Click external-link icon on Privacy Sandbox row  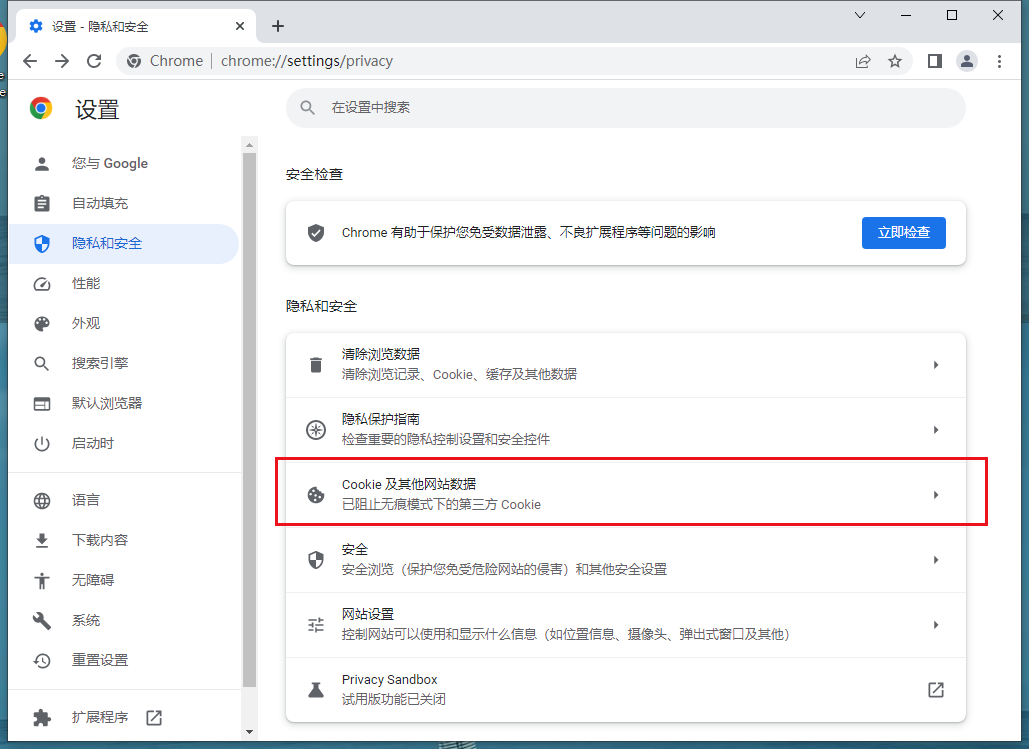click(x=936, y=689)
